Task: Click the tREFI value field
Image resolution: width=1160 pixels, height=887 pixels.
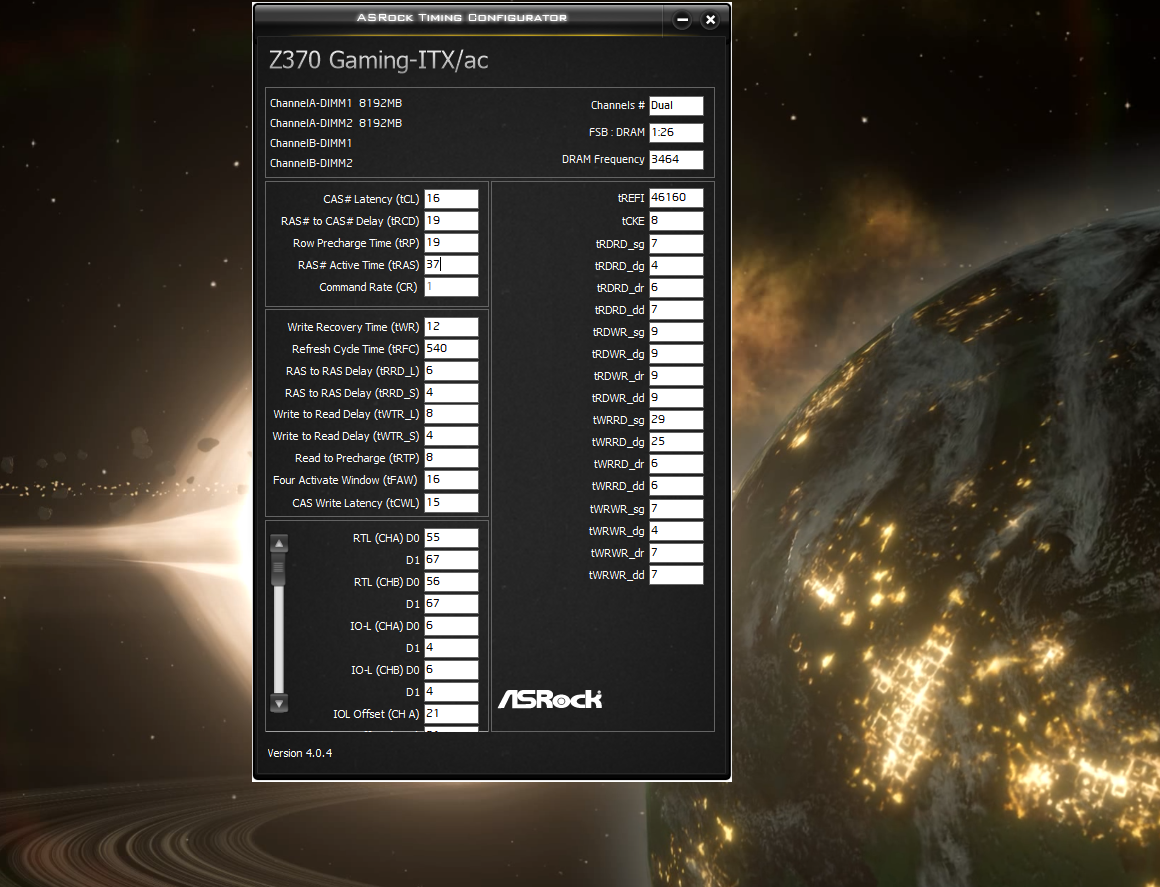Action: pyautogui.click(x=676, y=198)
